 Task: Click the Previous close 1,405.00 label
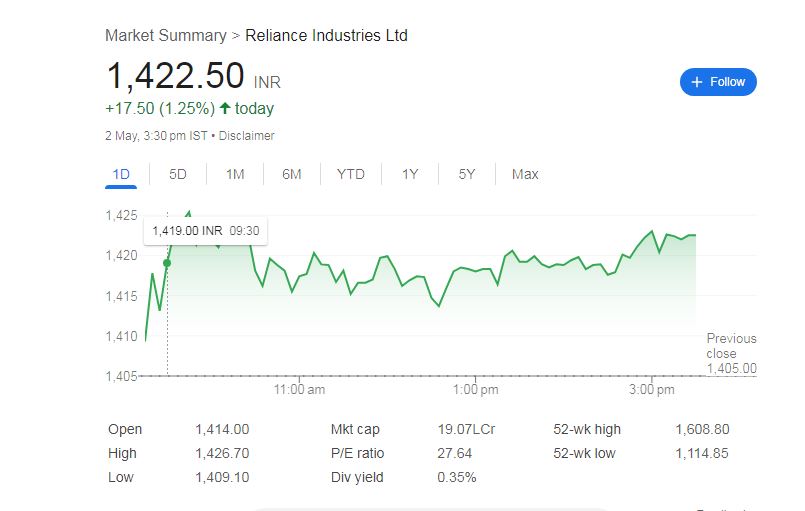tap(731, 353)
